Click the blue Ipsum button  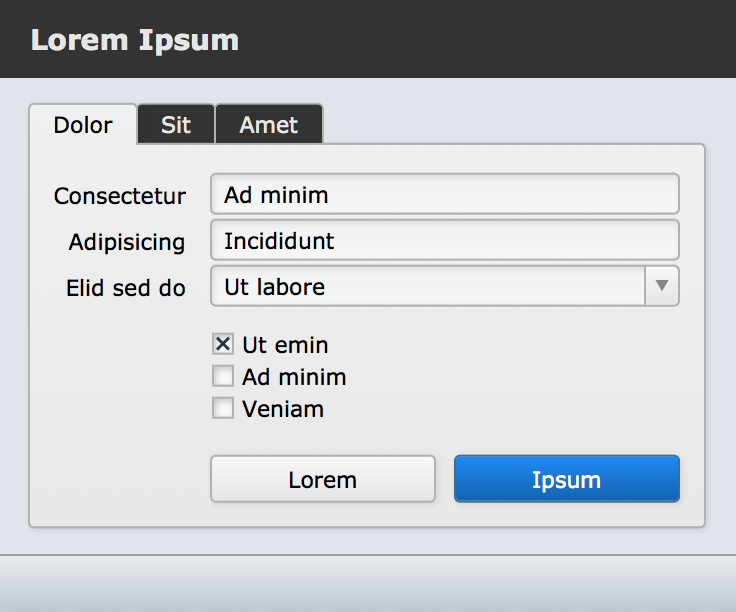pos(566,479)
